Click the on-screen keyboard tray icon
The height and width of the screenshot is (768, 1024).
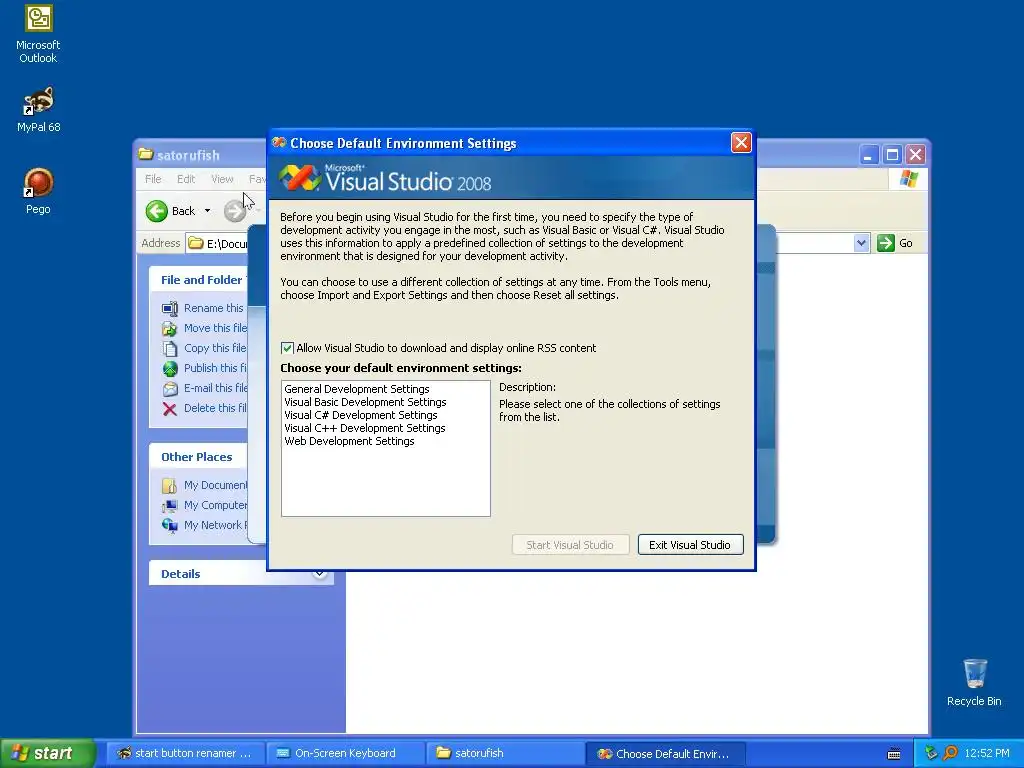[894, 754]
